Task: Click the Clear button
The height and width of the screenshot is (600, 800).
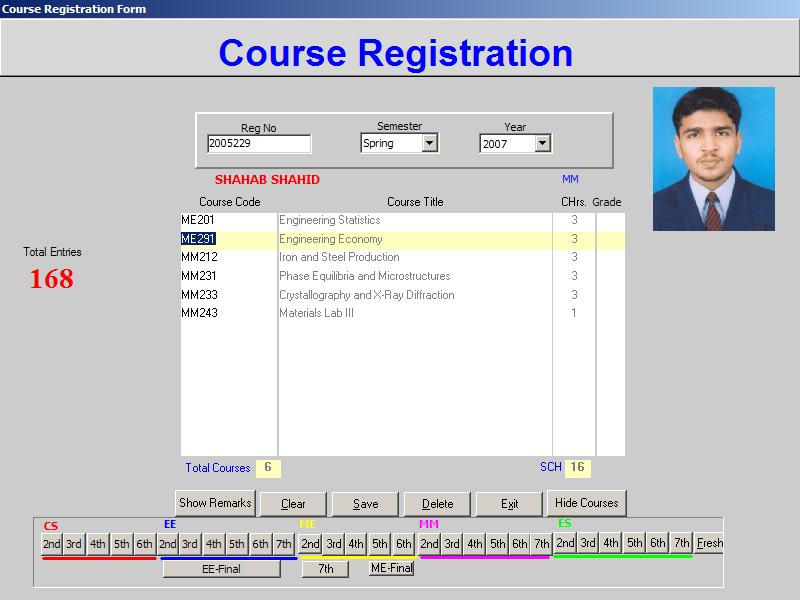Action: click(293, 504)
